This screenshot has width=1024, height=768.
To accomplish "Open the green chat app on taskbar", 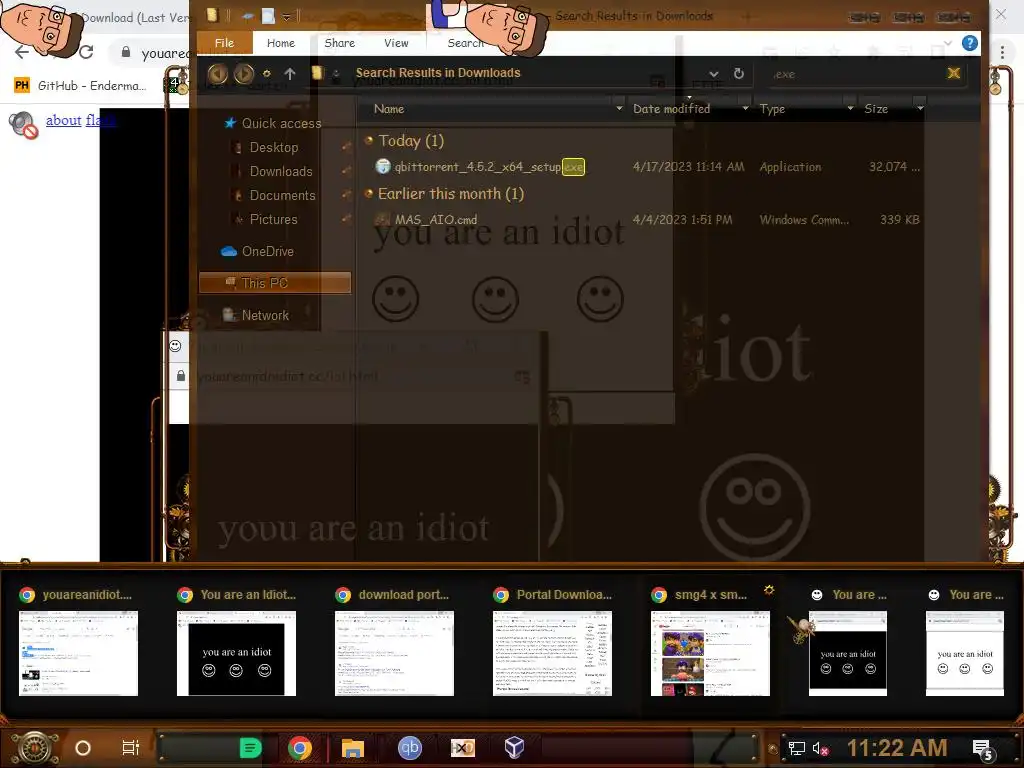I will coord(250,748).
